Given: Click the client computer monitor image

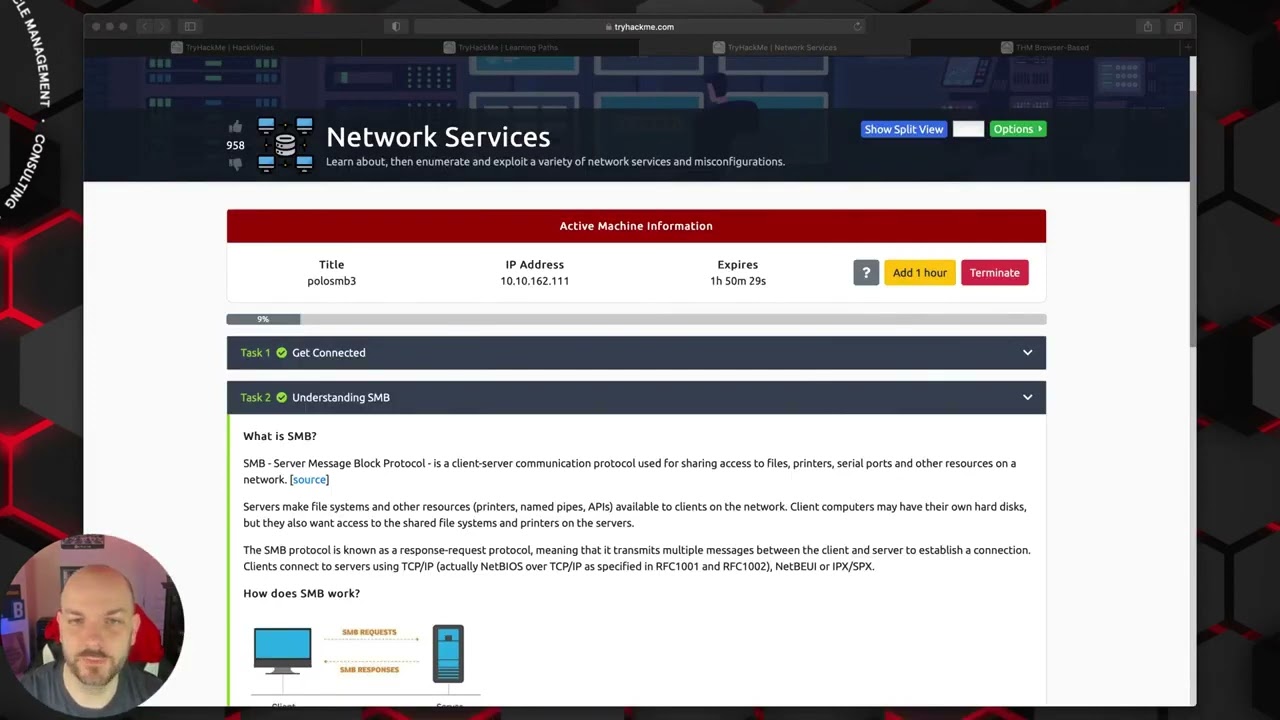Looking at the screenshot, I should pos(282,652).
